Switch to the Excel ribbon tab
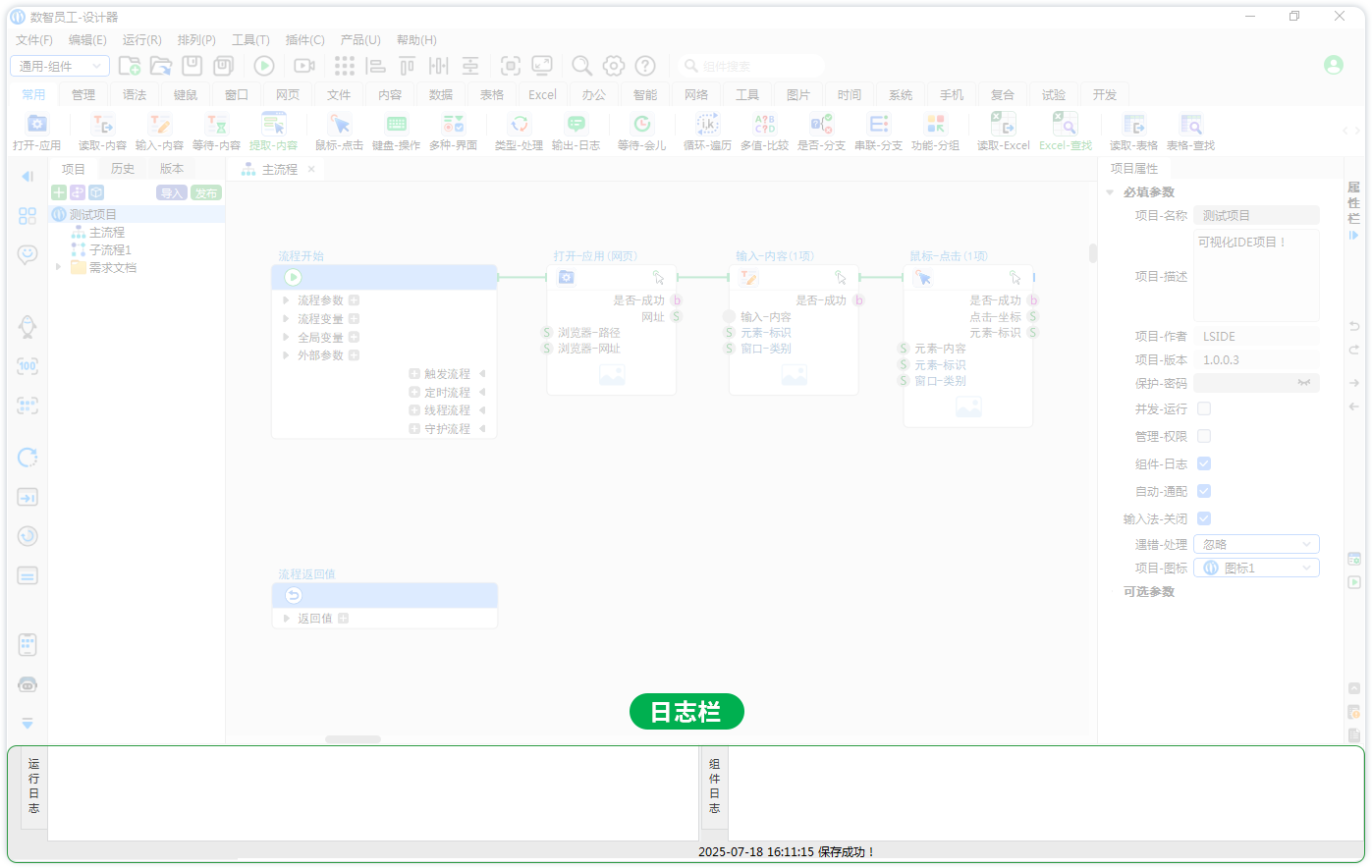1372x868 pixels. coord(542,95)
